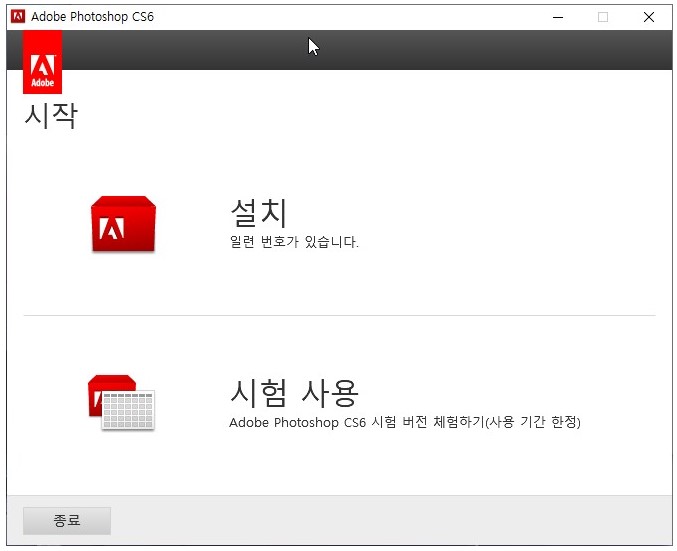The image size is (677, 551).
Task: Select the 시험 사용 trial option heading
Action: pyautogui.click(x=294, y=393)
